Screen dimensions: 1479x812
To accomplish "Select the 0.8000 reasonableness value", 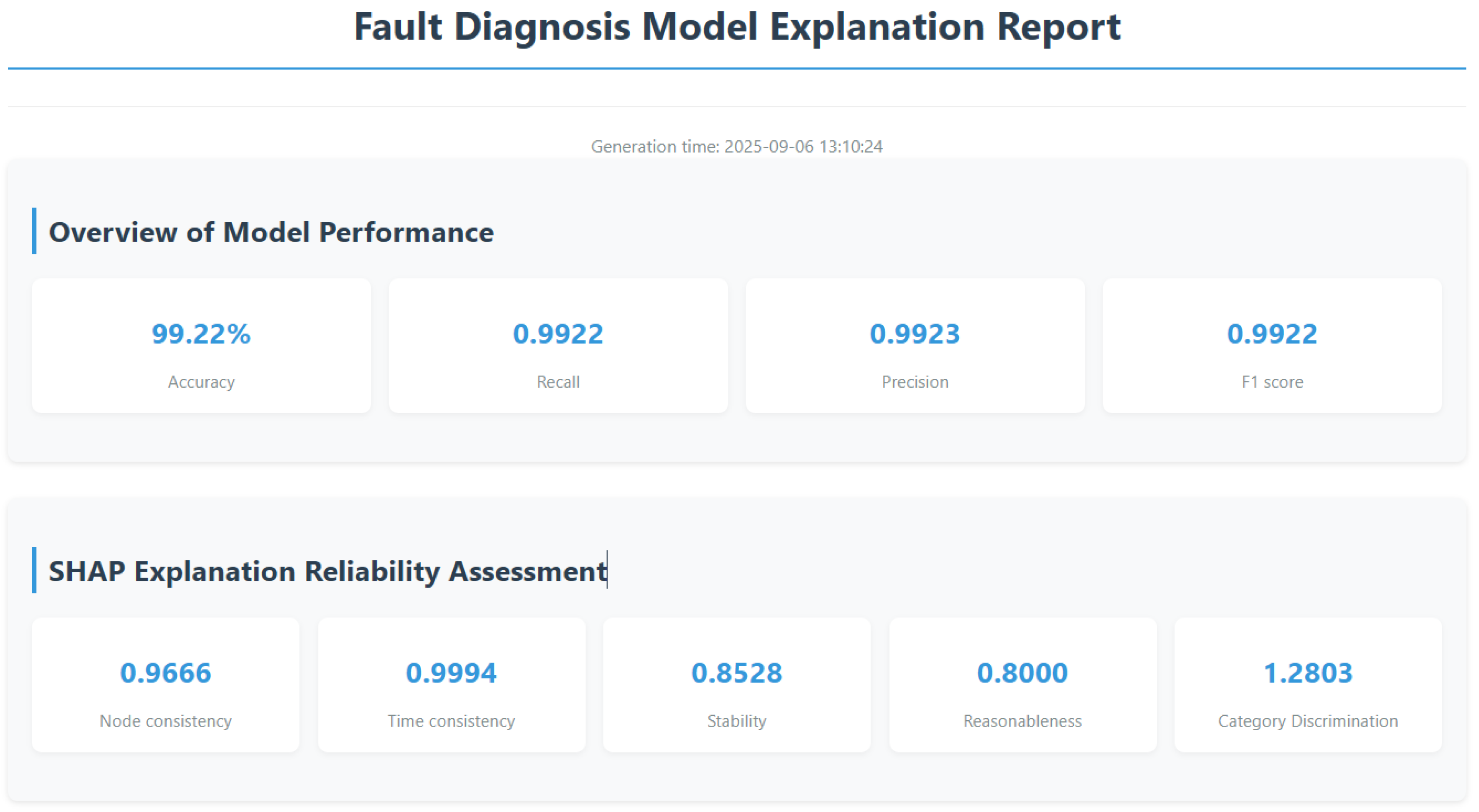I will click(x=1022, y=673).
